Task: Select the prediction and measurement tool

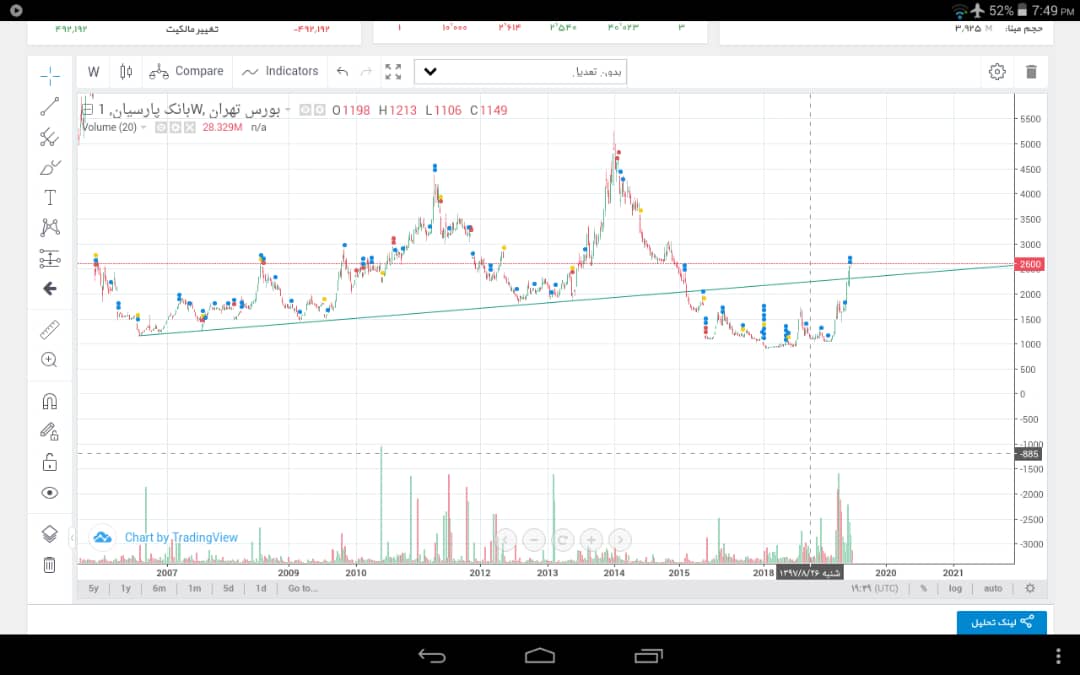Action: tap(50, 258)
